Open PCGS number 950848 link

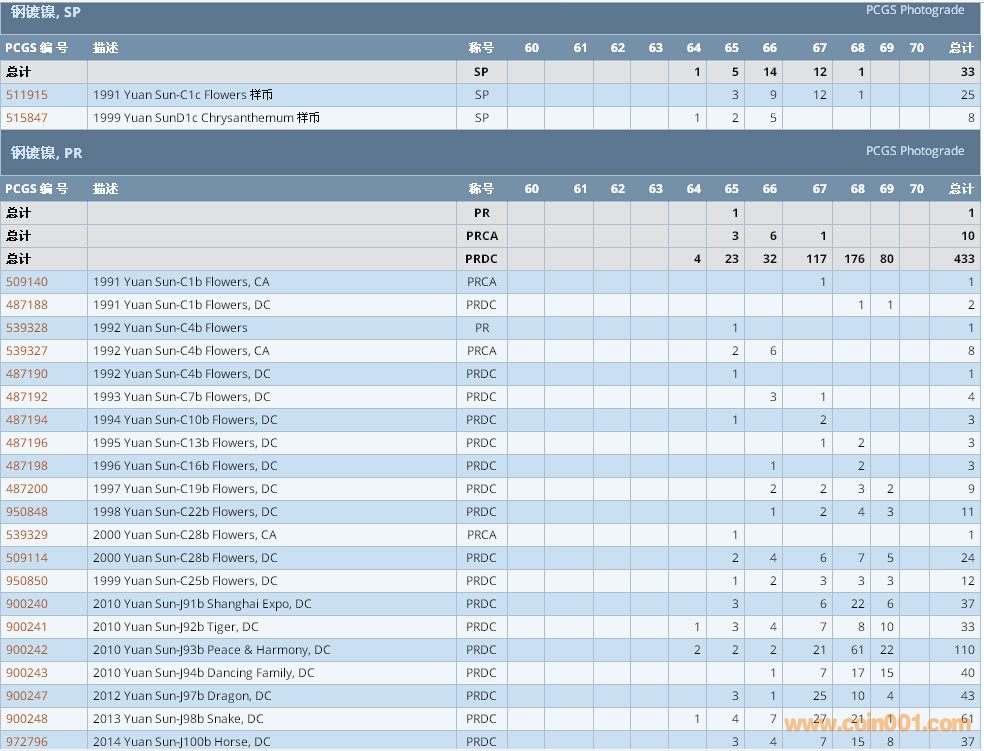pyautogui.click(x=27, y=512)
